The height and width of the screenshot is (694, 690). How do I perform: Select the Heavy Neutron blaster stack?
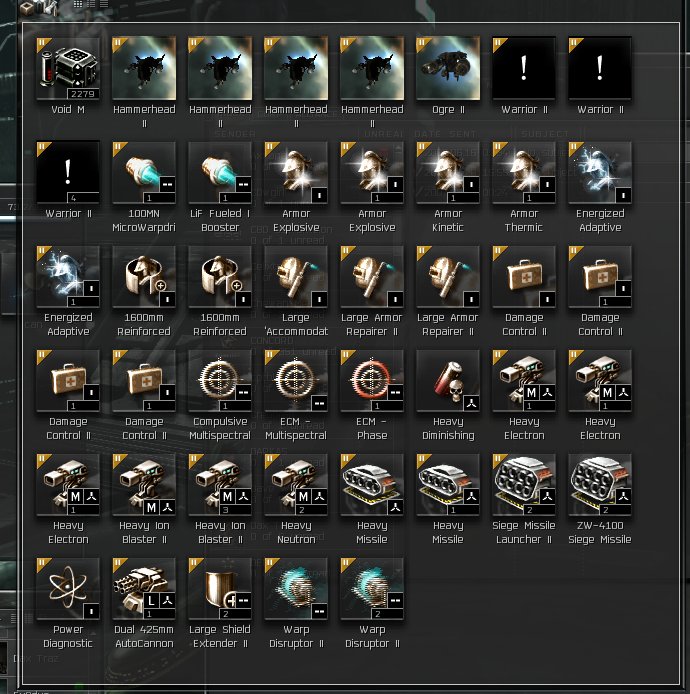(x=296, y=485)
